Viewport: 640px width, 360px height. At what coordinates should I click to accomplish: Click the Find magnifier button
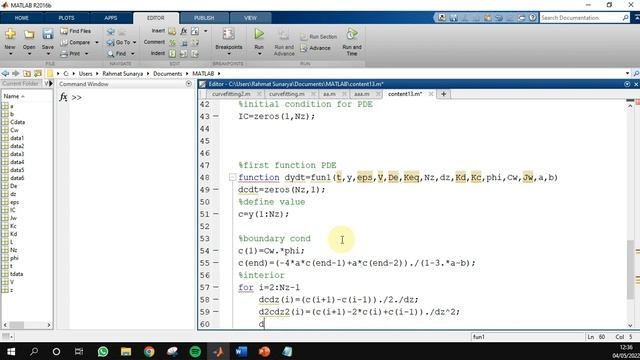pos(117,53)
